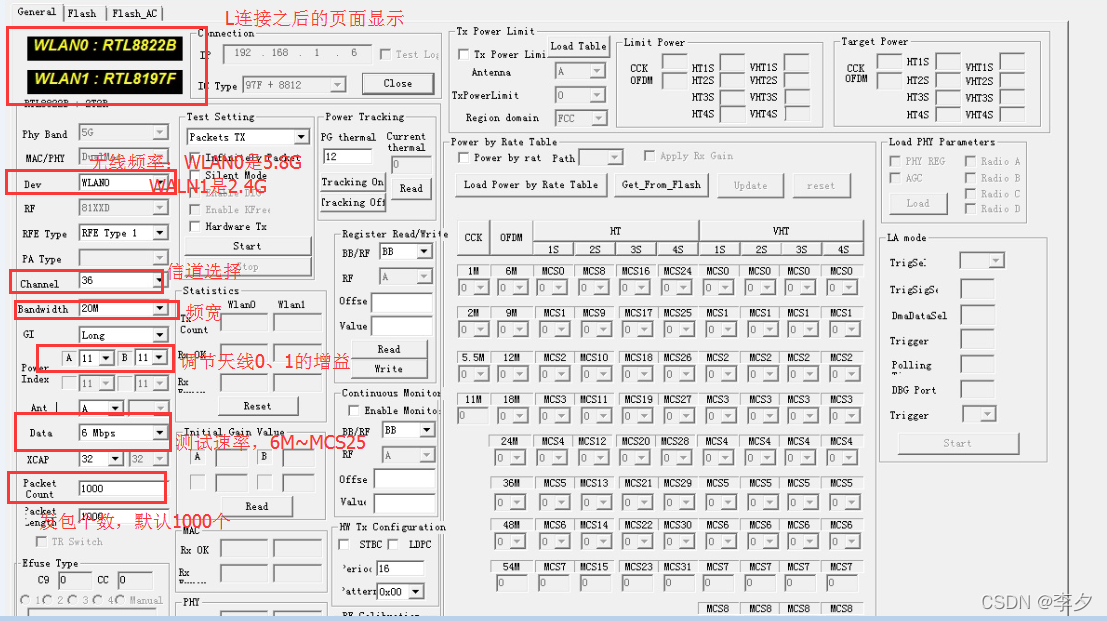Image resolution: width=1107 pixels, height=621 pixels.
Task: Click the DBG Port input field
Action: 978,390
